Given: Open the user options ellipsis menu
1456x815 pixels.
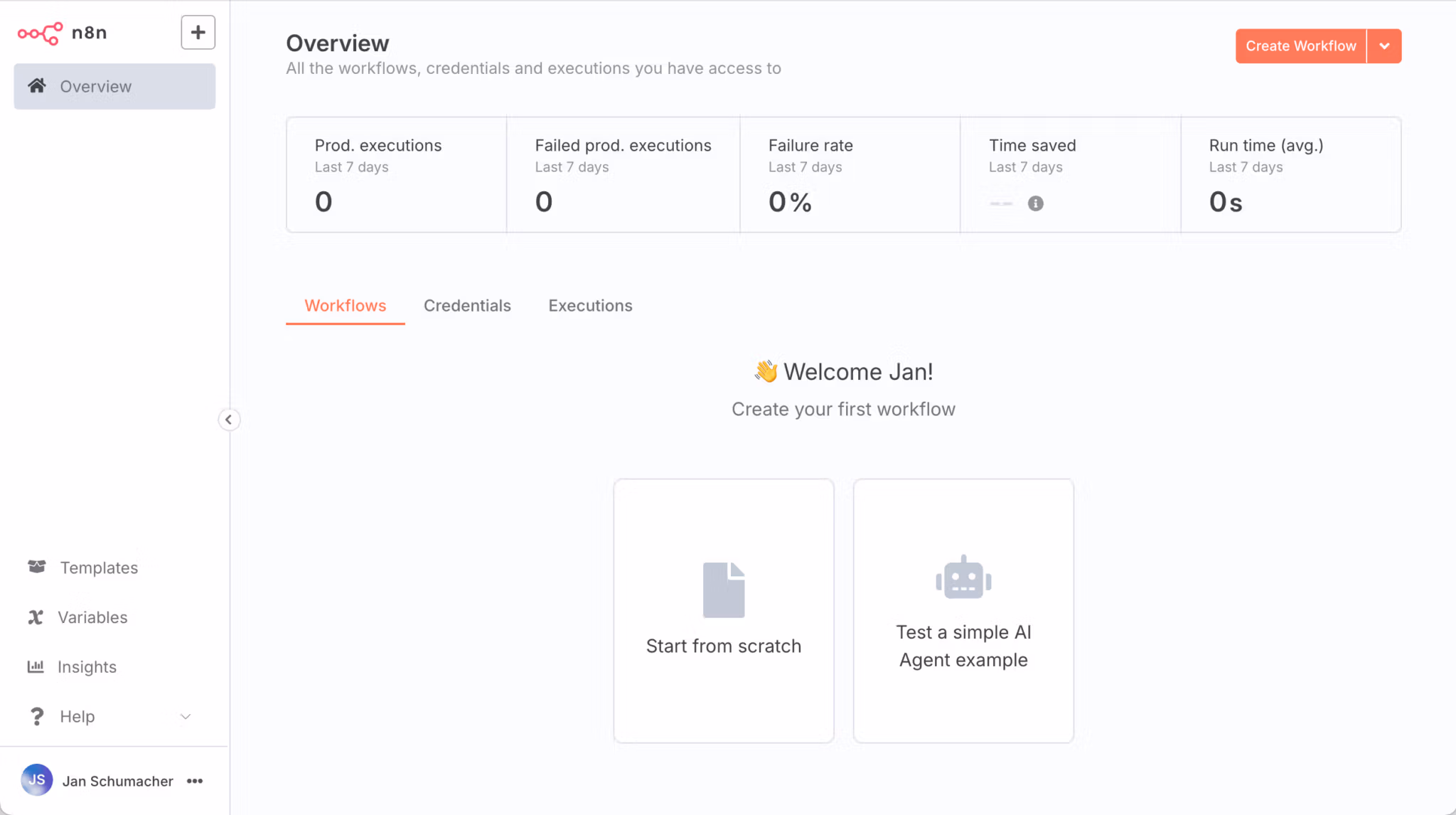Looking at the screenshot, I should 194,780.
